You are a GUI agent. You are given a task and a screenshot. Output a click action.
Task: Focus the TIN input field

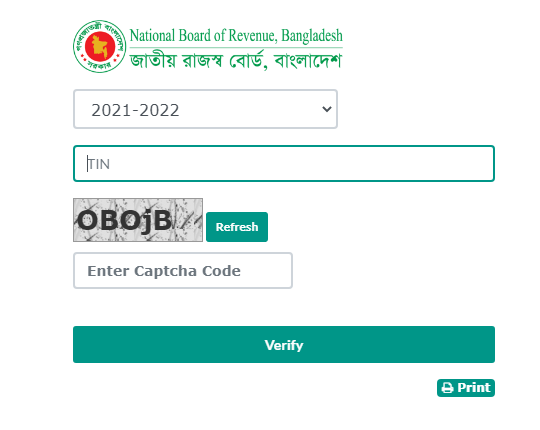click(x=284, y=164)
